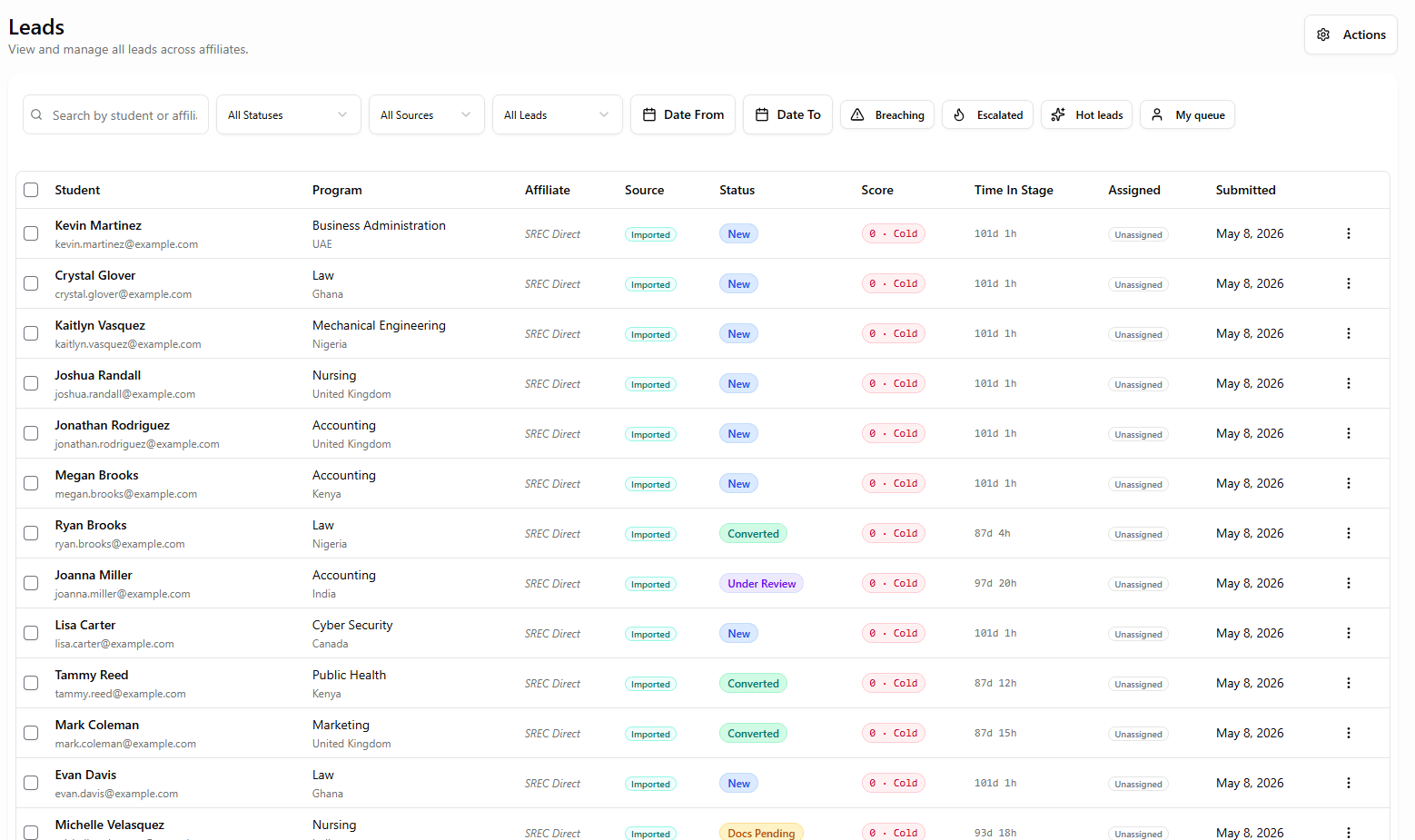Click the search by student field

[x=115, y=114]
